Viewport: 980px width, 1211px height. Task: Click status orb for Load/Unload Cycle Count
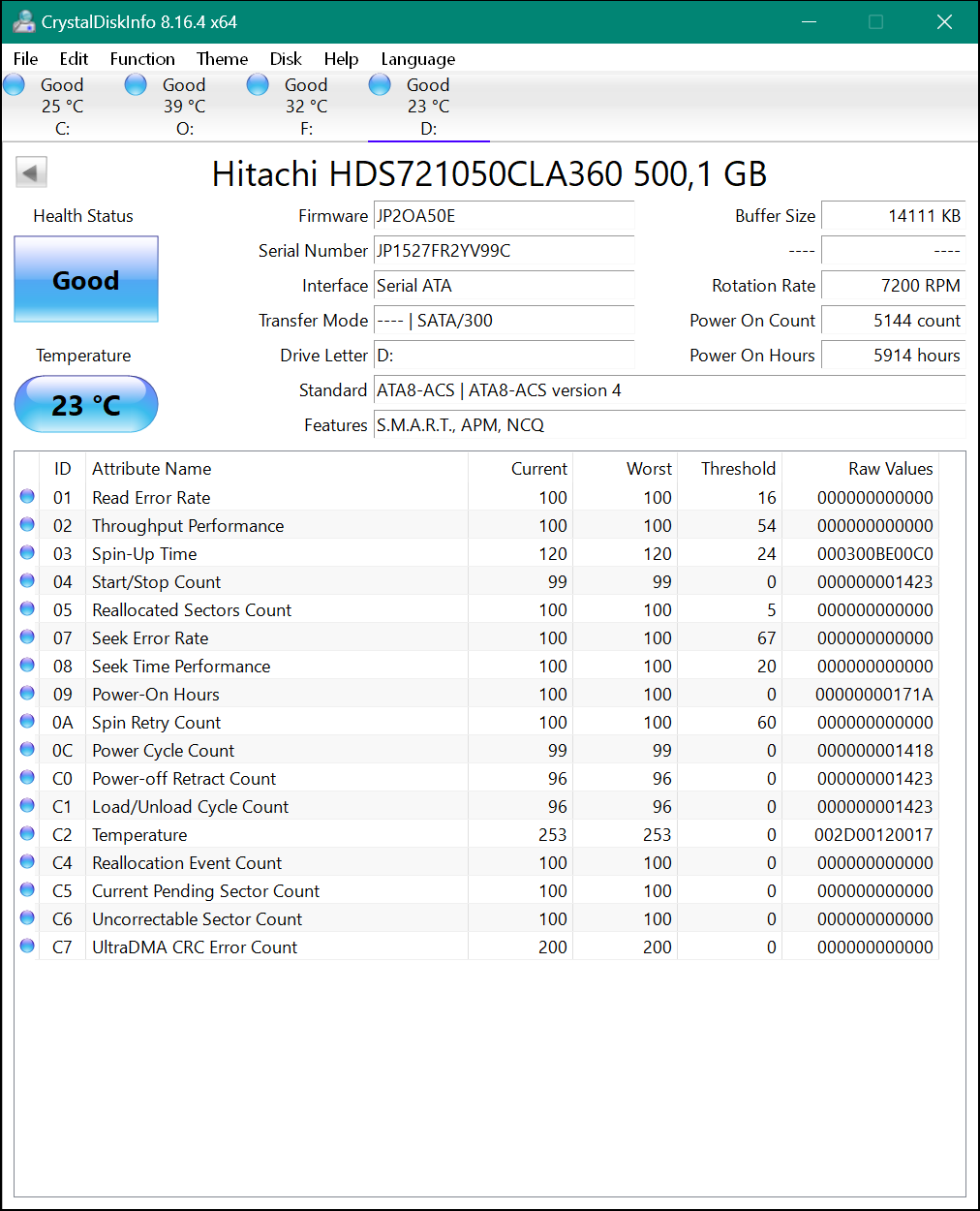pos(27,806)
